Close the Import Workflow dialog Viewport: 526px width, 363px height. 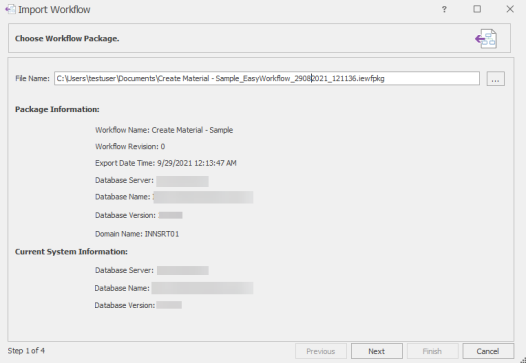[x=510, y=9]
